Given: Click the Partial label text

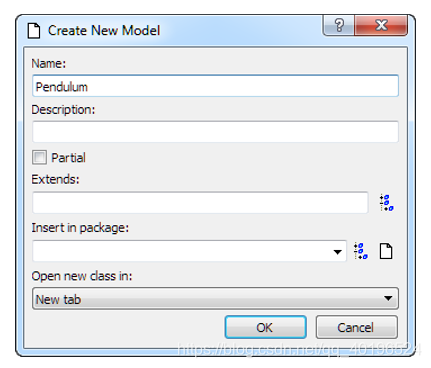Looking at the screenshot, I should (68, 158).
